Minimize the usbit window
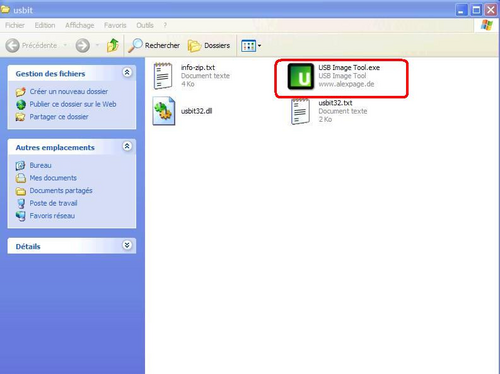The image size is (500, 374). tap(461, 10)
